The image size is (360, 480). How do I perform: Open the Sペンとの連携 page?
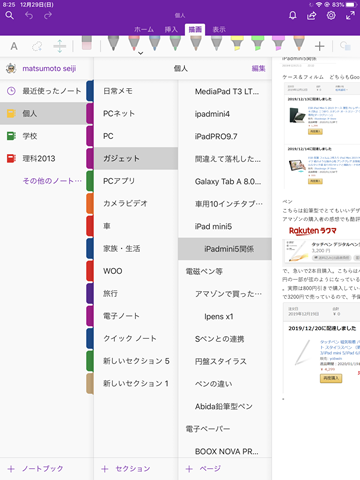[225, 339]
